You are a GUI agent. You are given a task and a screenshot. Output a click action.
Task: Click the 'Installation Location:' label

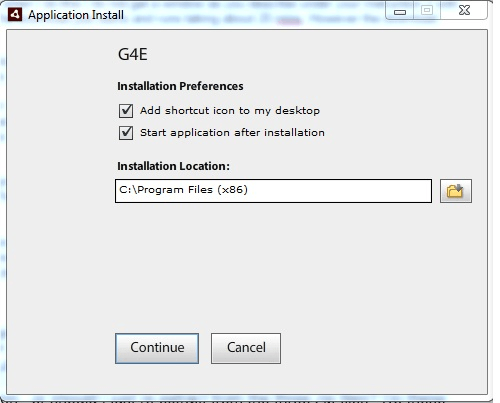174,166
